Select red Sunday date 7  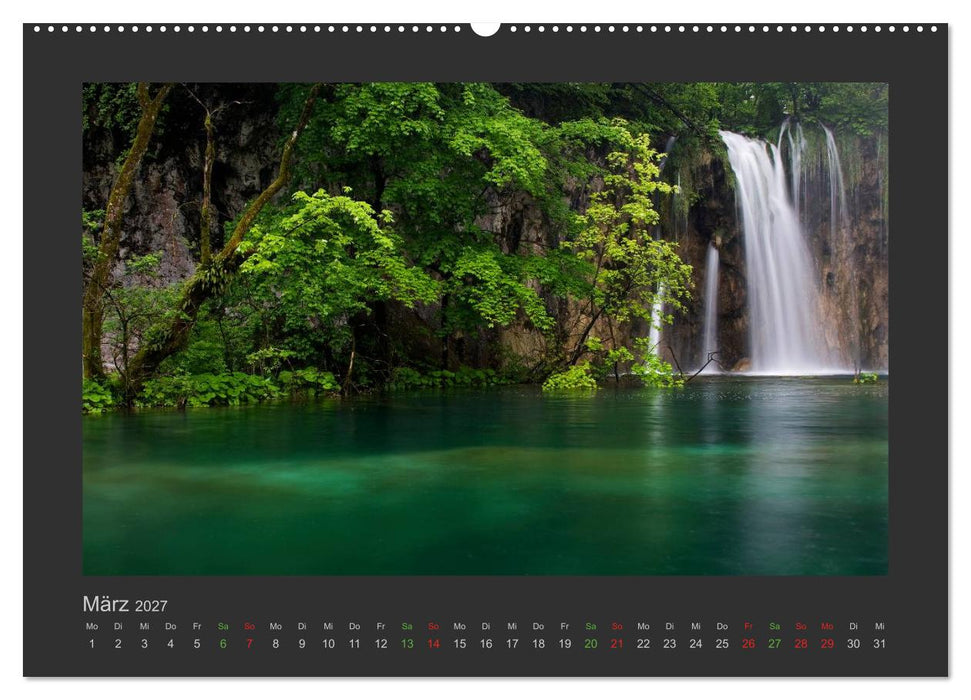tap(250, 644)
